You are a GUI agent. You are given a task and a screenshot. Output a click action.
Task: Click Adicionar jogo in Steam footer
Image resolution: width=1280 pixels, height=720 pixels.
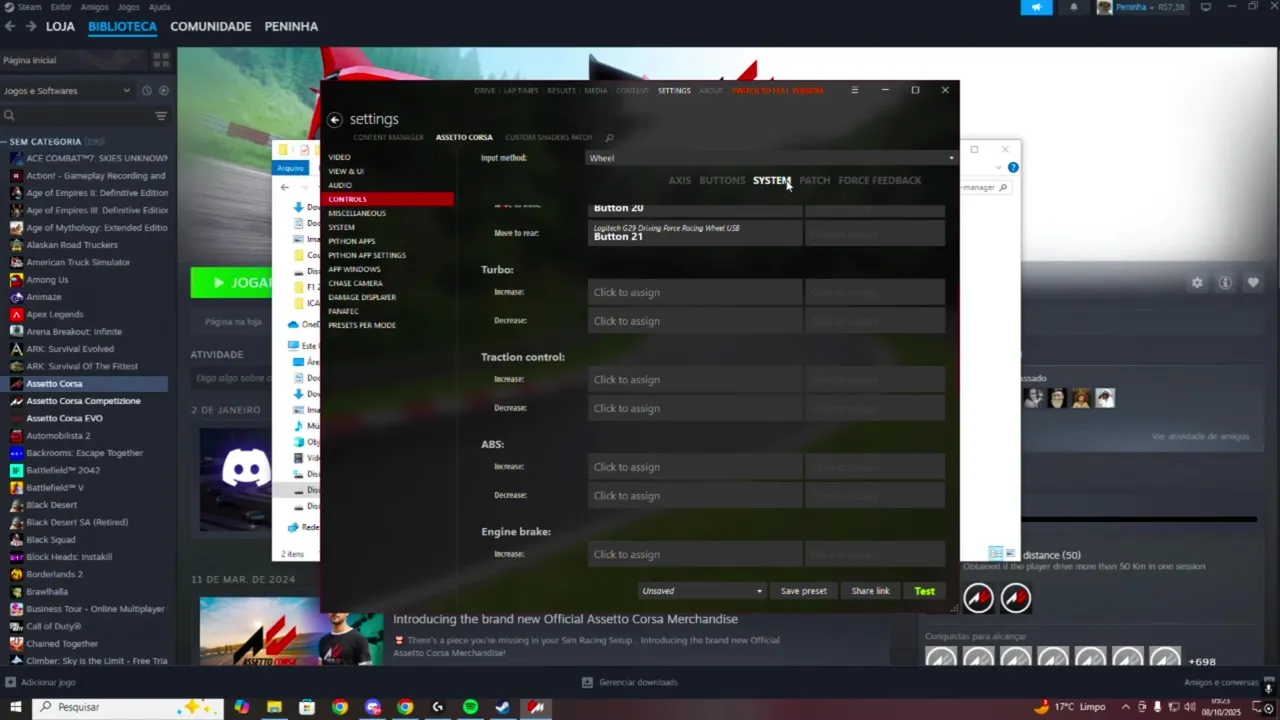tap(40, 683)
